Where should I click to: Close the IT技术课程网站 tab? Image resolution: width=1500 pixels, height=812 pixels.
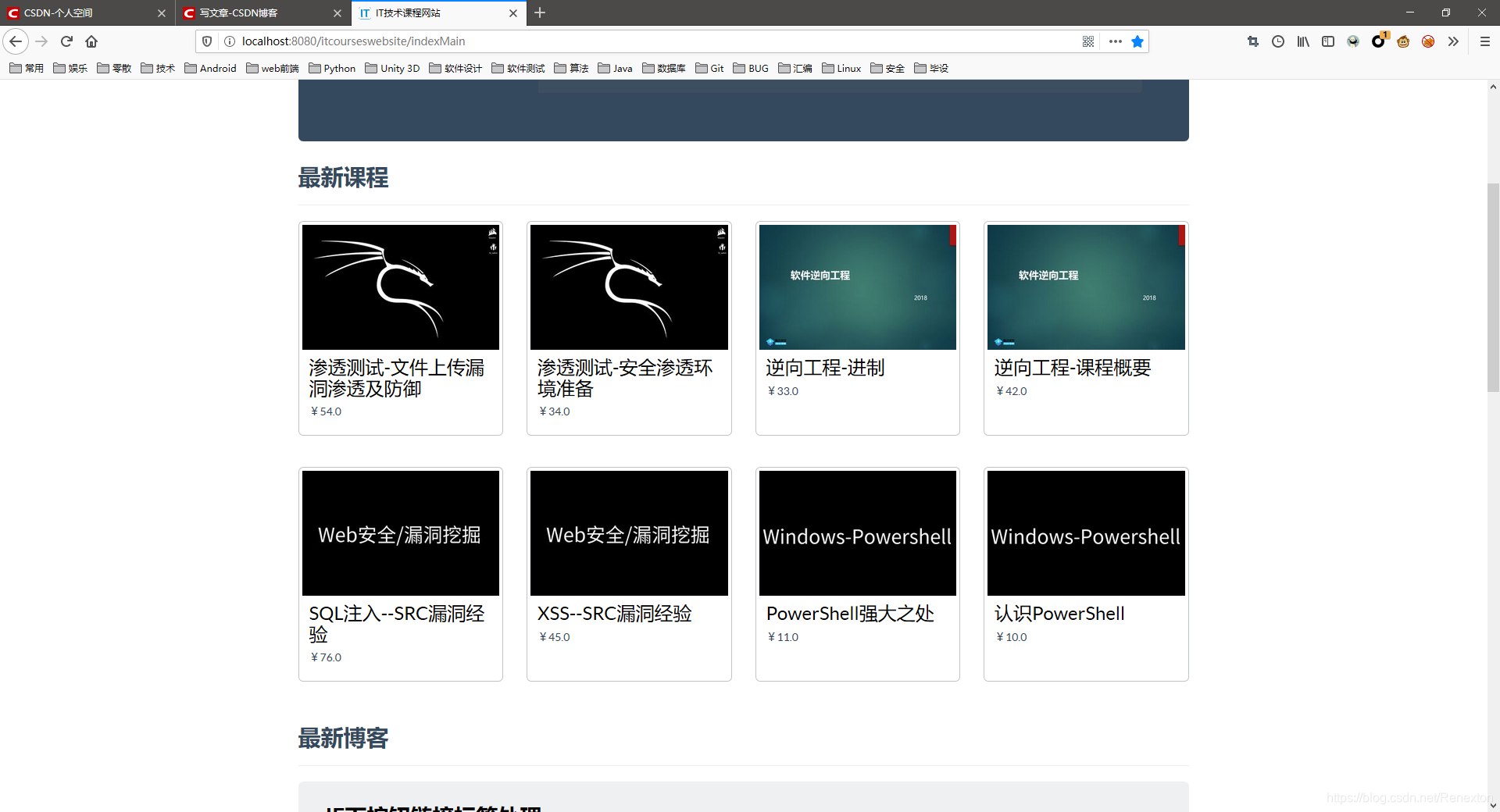[513, 13]
